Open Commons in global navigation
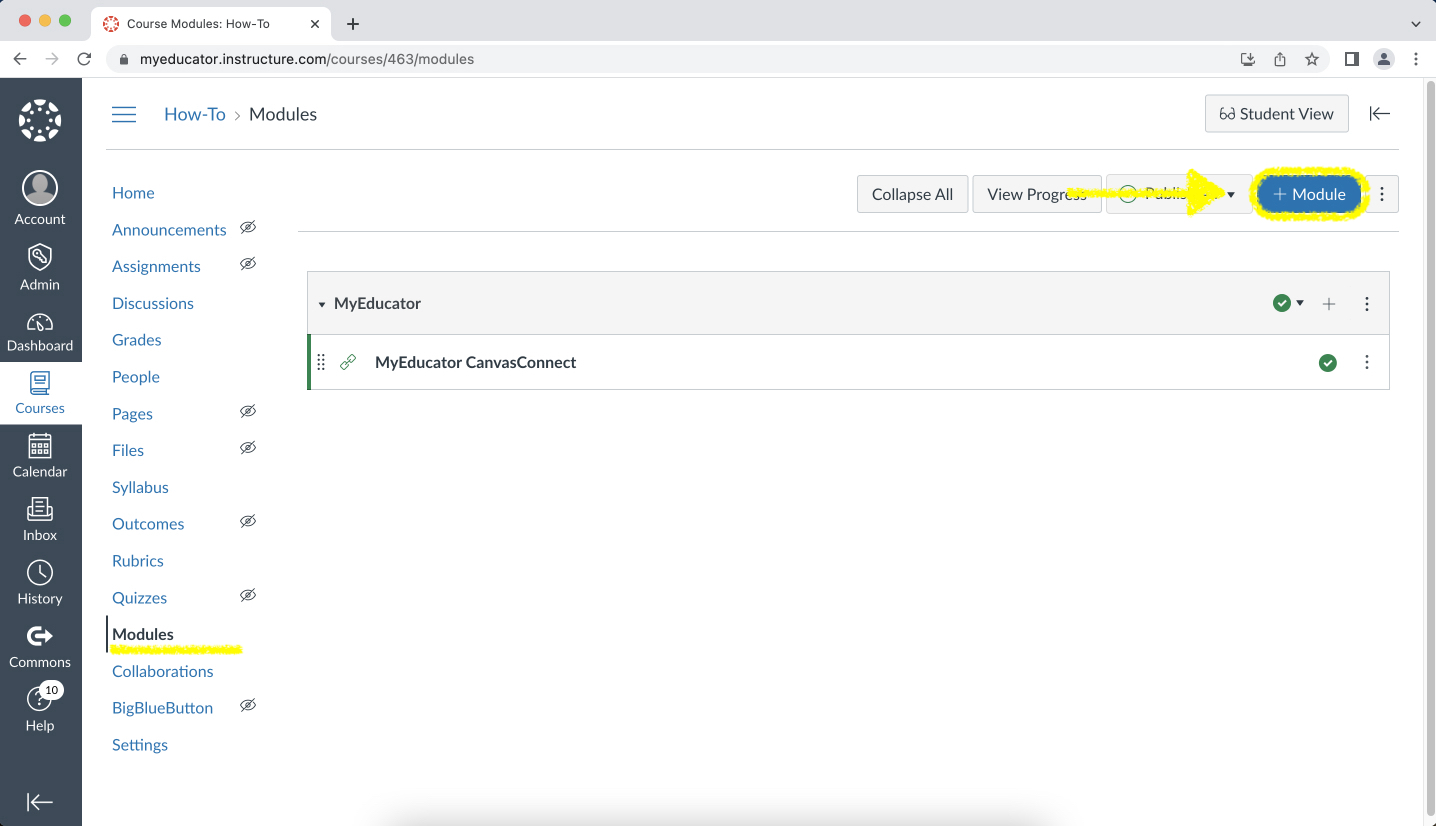The width and height of the screenshot is (1436, 826). 40,646
